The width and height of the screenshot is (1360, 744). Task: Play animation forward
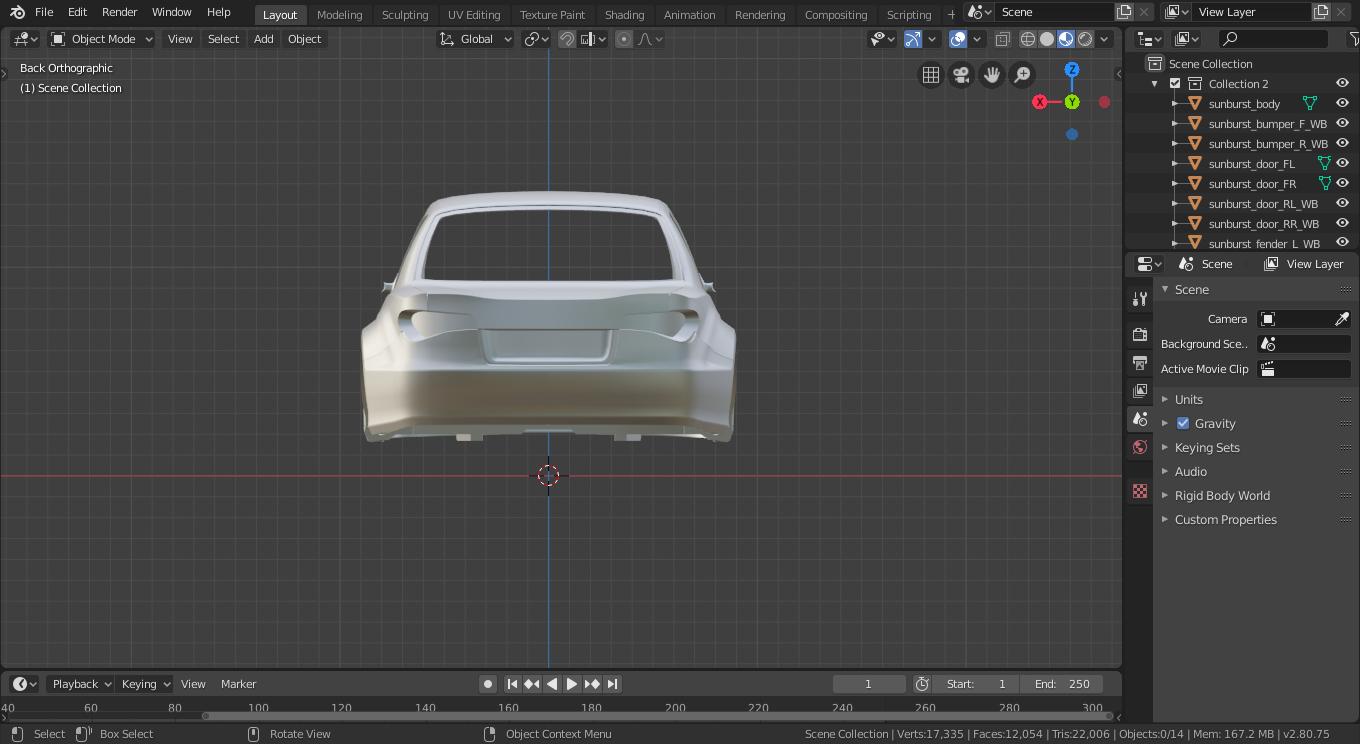(572, 684)
